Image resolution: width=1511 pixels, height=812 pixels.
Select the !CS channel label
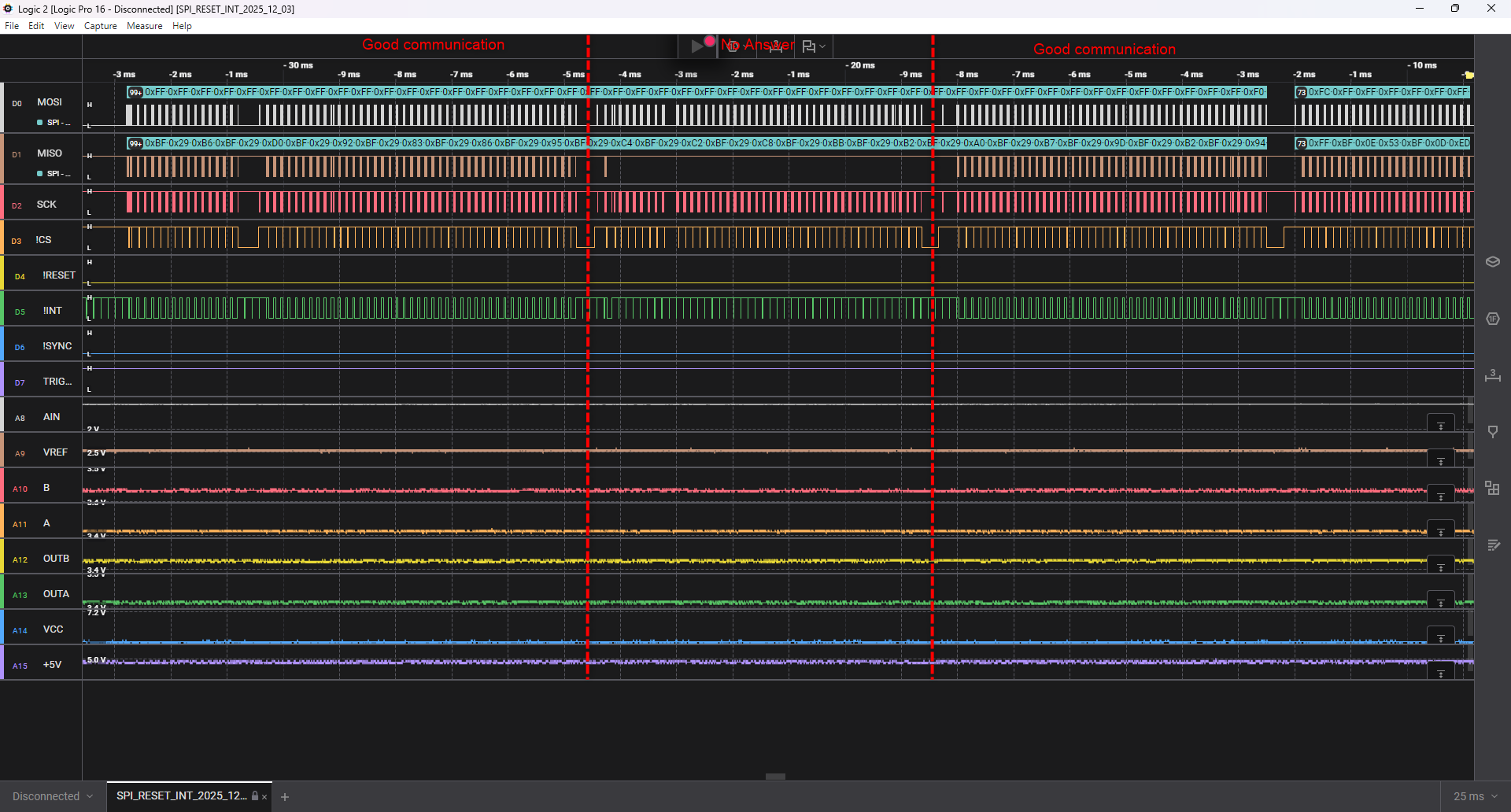point(43,240)
